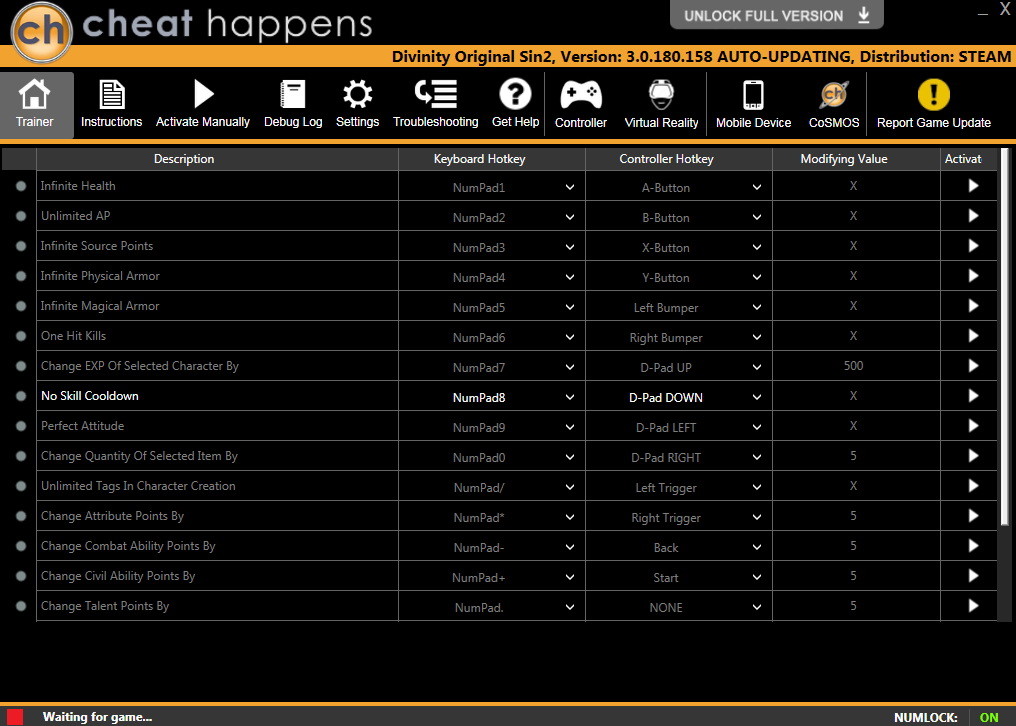Screen dimensions: 1016x726
Task: Edit Talent Points modifying value 5
Action: pyautogui.click(x=853, y=606)
